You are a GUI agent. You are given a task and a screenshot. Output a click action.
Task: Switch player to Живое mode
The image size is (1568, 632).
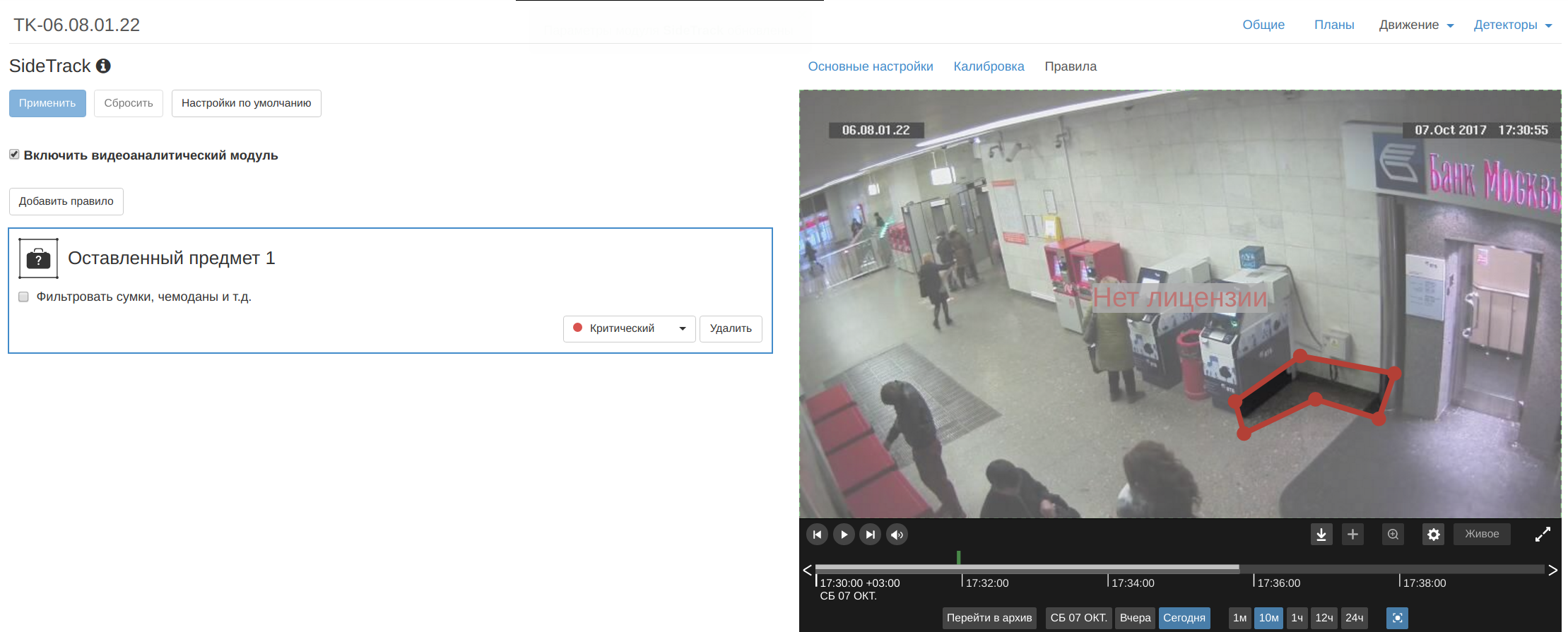click(1482, 534)
